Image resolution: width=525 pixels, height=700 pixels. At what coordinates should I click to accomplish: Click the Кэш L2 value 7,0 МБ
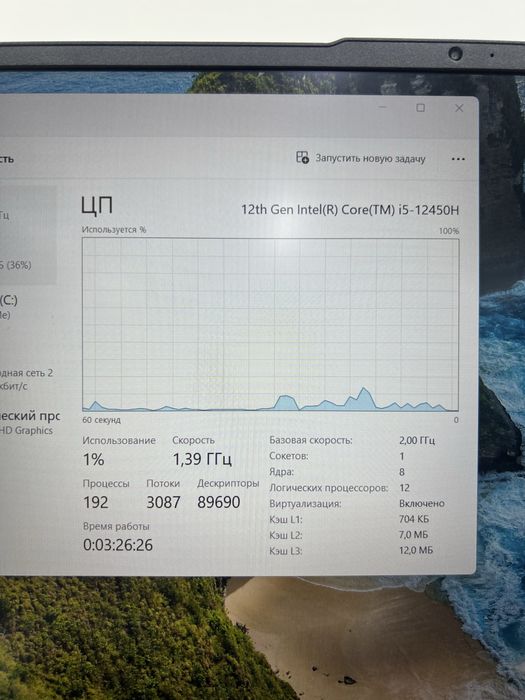pyautogui.click(x=413, y=535)
